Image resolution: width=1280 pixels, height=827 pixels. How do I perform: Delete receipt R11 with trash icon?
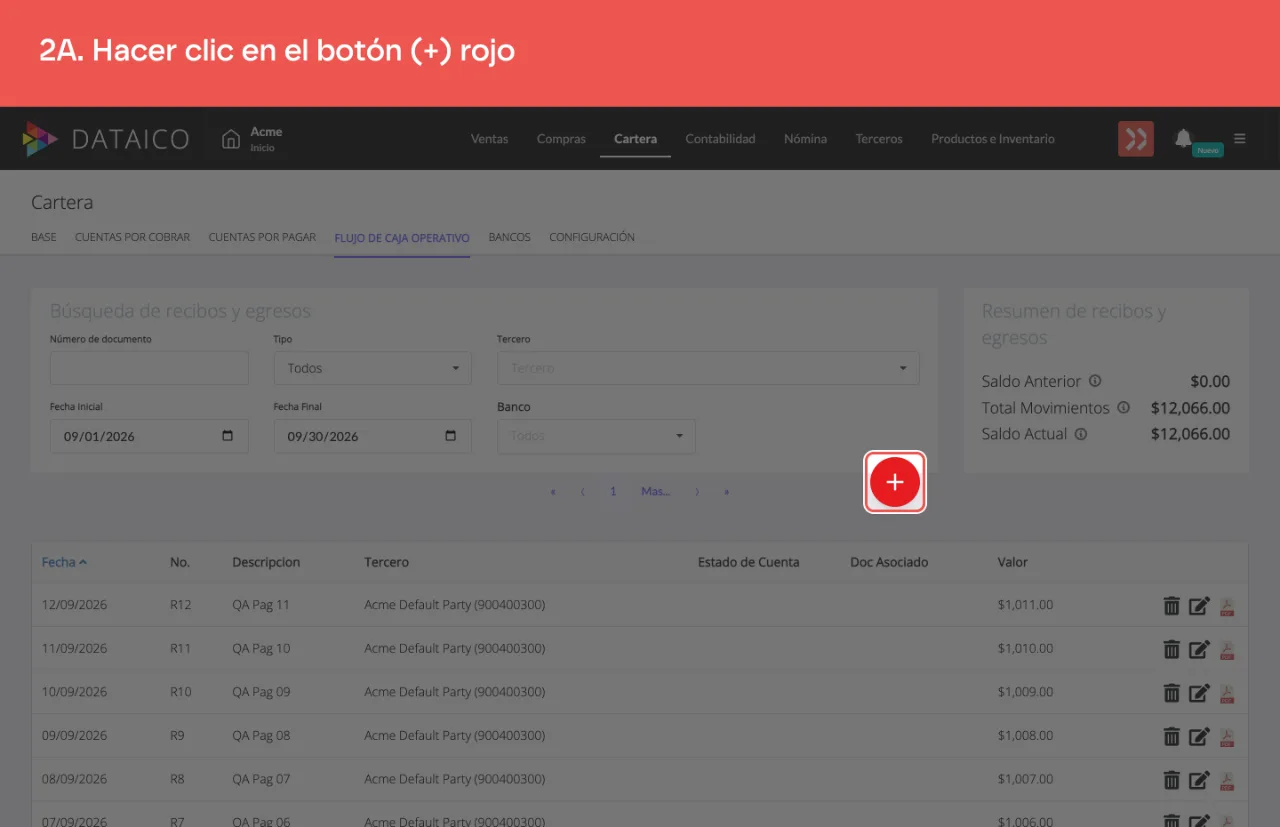(x=1172, y=649)
